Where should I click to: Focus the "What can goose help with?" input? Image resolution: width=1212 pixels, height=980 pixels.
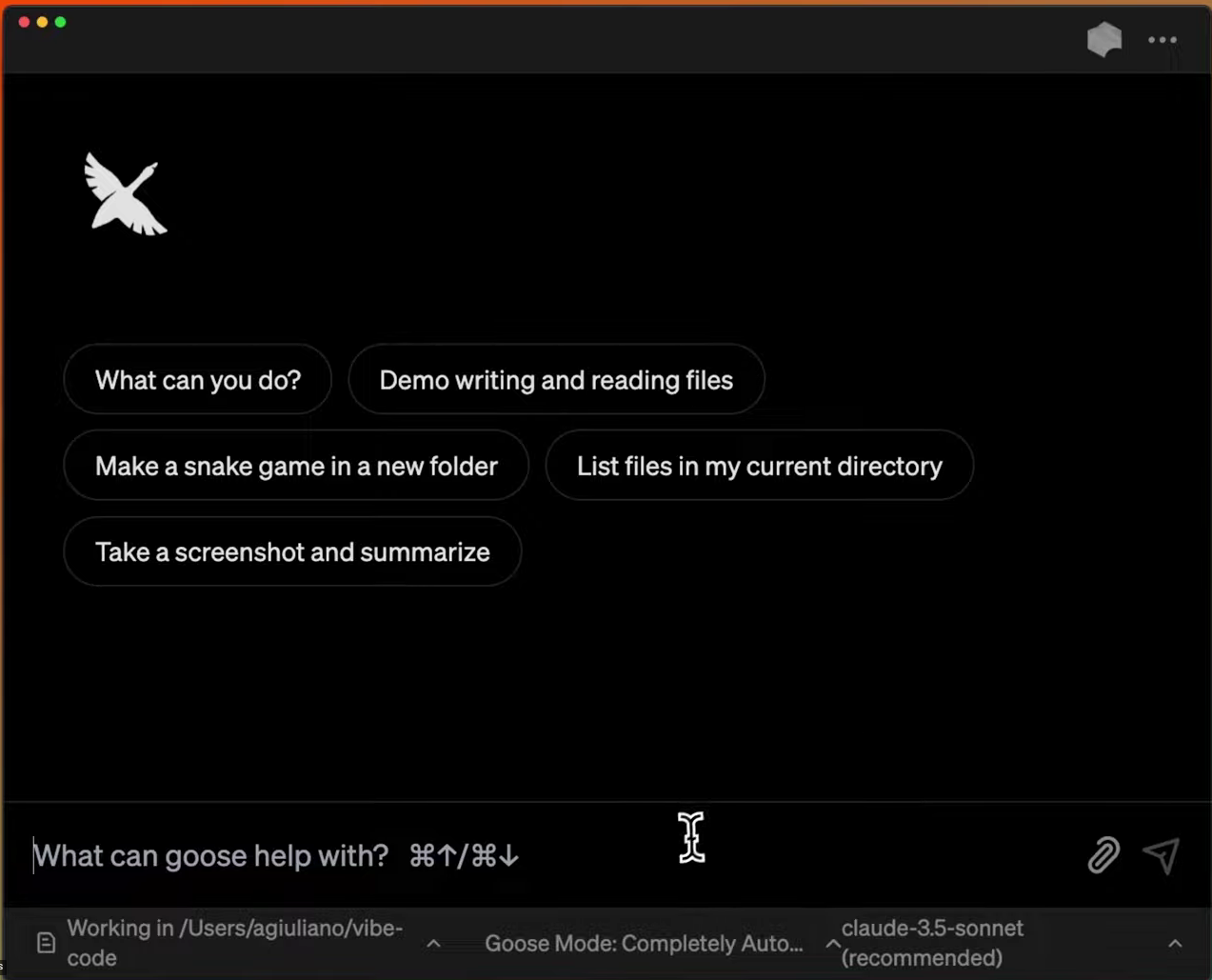552,855
